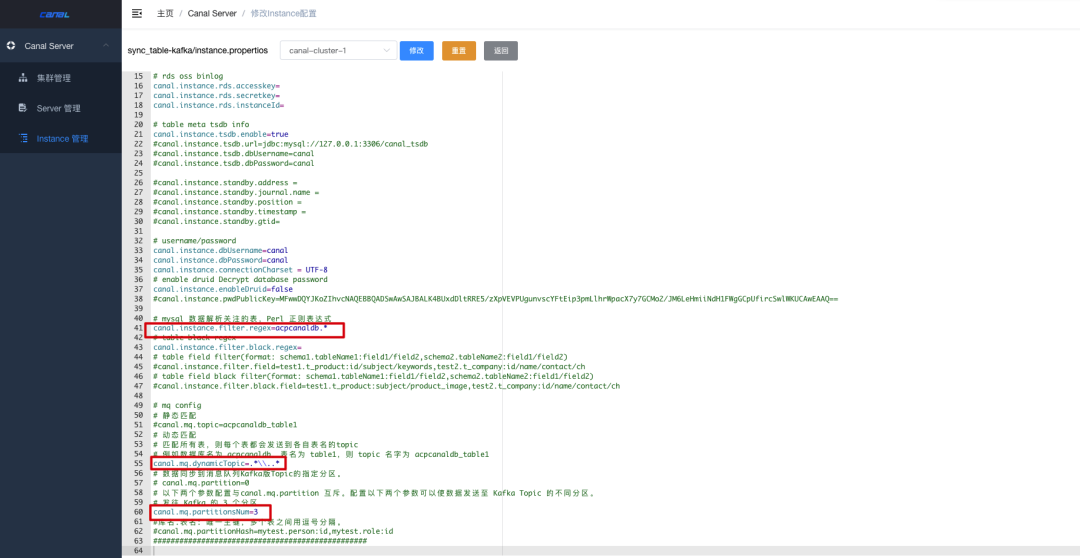Click the # rds oss binlog comment
1080x558 pixels.
point(188,76)
